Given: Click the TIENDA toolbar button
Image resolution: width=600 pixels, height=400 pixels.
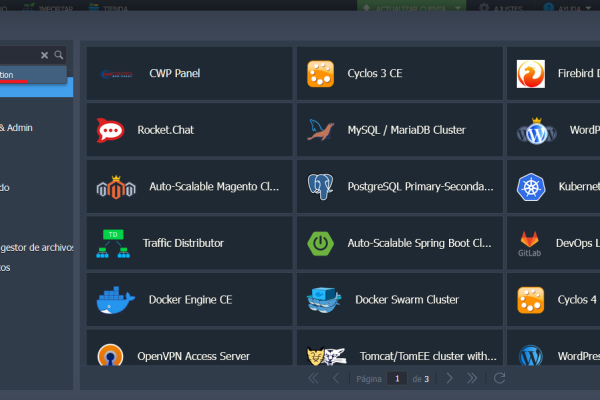Looking at the screenshot, I should (108, 8).
